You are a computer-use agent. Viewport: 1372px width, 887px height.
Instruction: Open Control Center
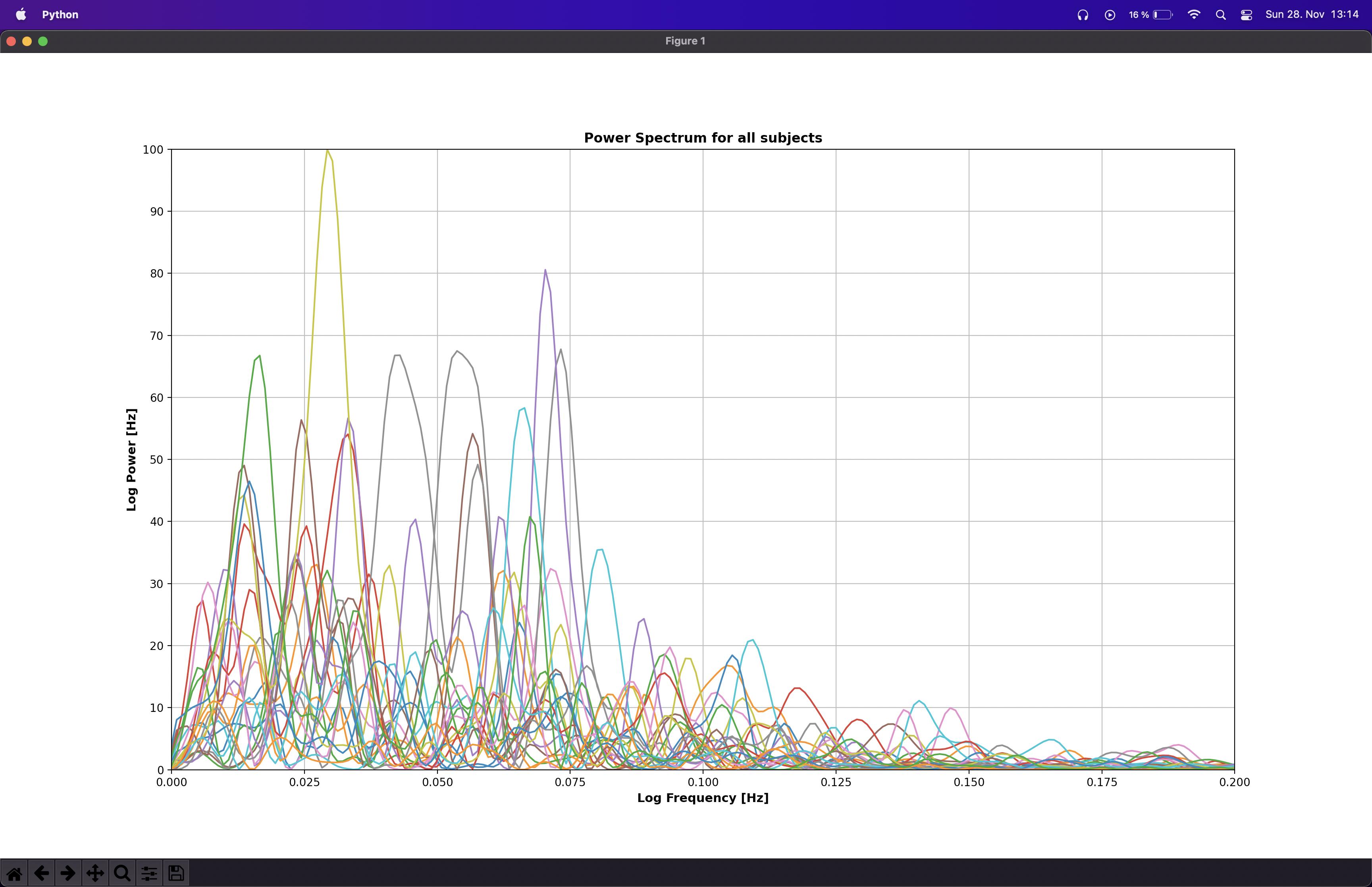click(x=1247, y=15)
